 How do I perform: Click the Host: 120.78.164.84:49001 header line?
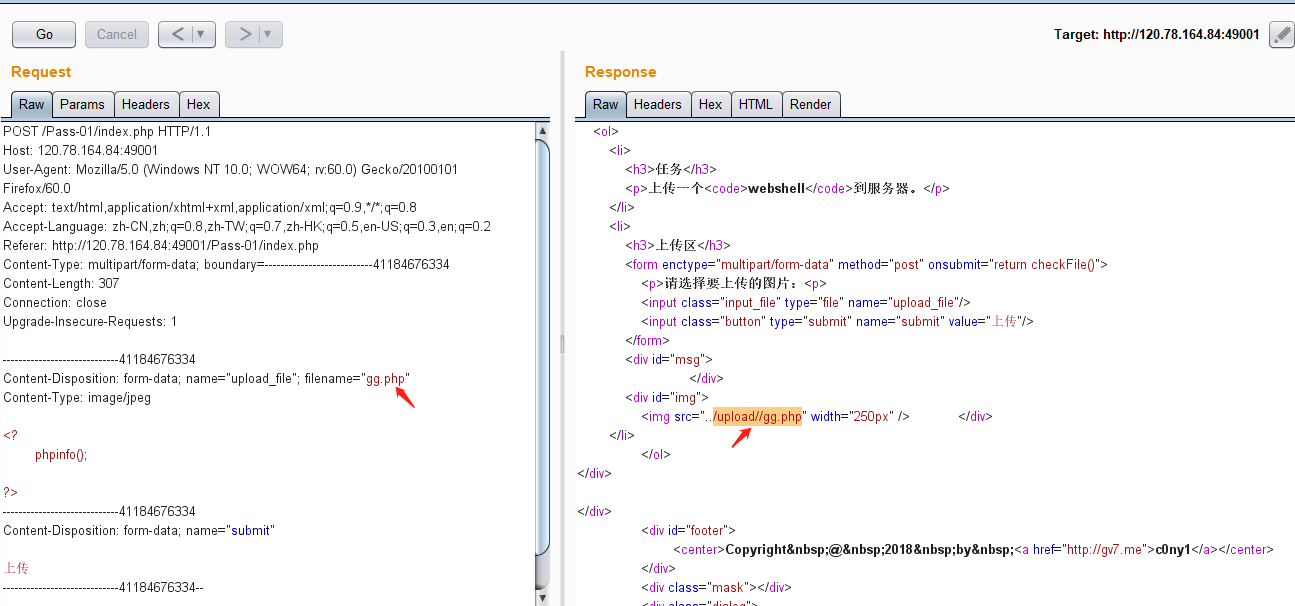[80, 150]
